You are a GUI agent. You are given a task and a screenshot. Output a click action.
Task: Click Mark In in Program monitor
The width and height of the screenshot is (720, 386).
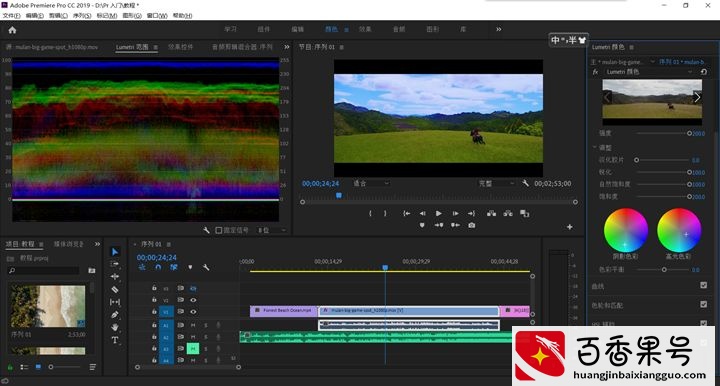[370, 213]
